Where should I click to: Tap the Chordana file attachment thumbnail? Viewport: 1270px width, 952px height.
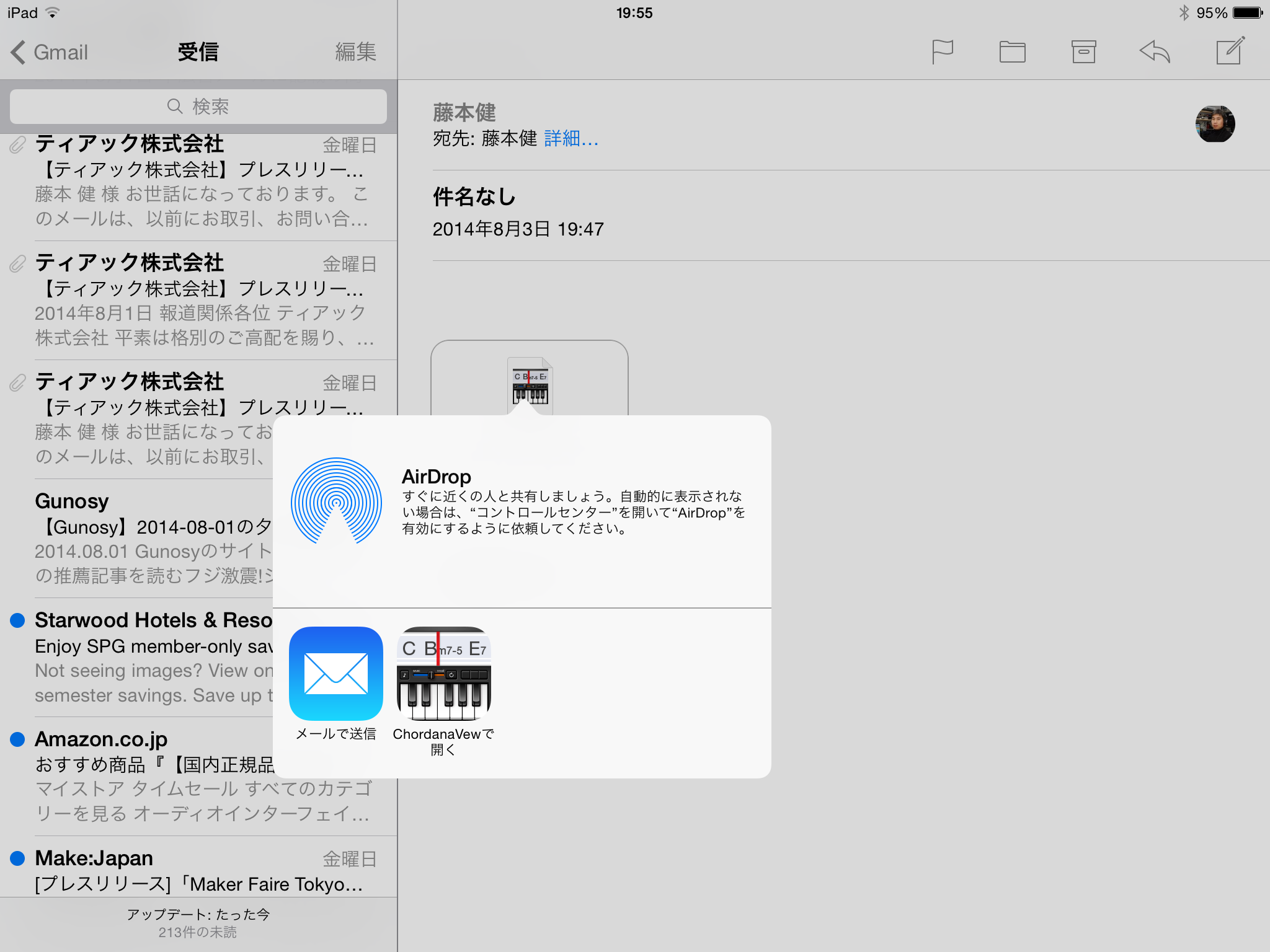click(530, 378)
